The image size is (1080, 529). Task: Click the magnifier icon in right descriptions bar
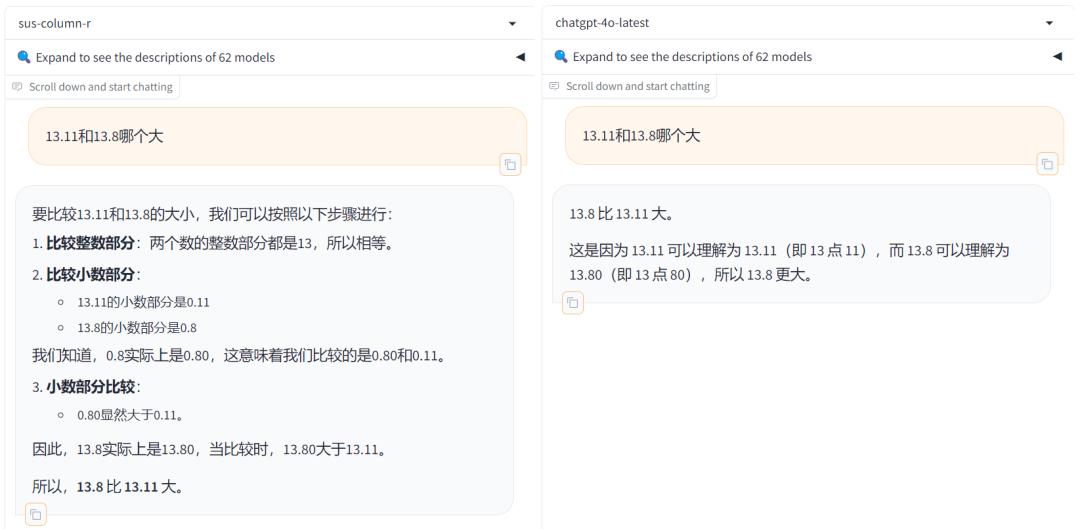click(561, 57)
